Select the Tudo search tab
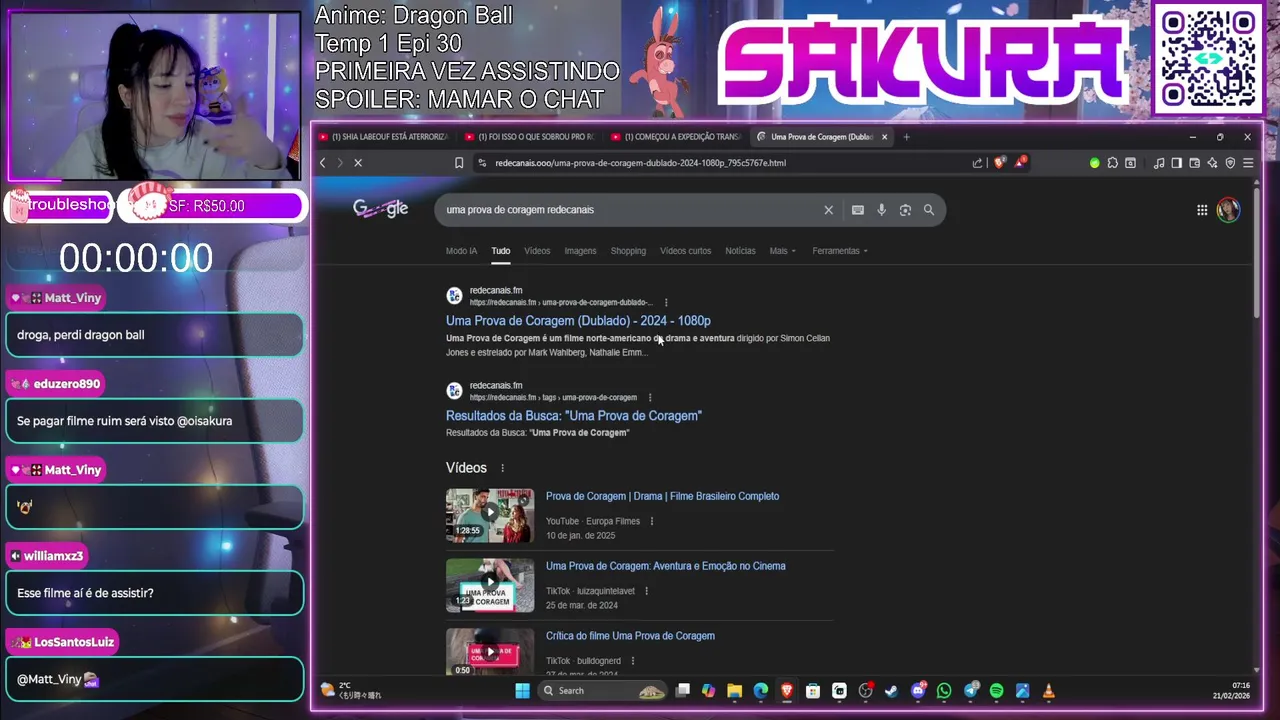This screenshot has width=1280, height=720. click(x=500, y=251)
